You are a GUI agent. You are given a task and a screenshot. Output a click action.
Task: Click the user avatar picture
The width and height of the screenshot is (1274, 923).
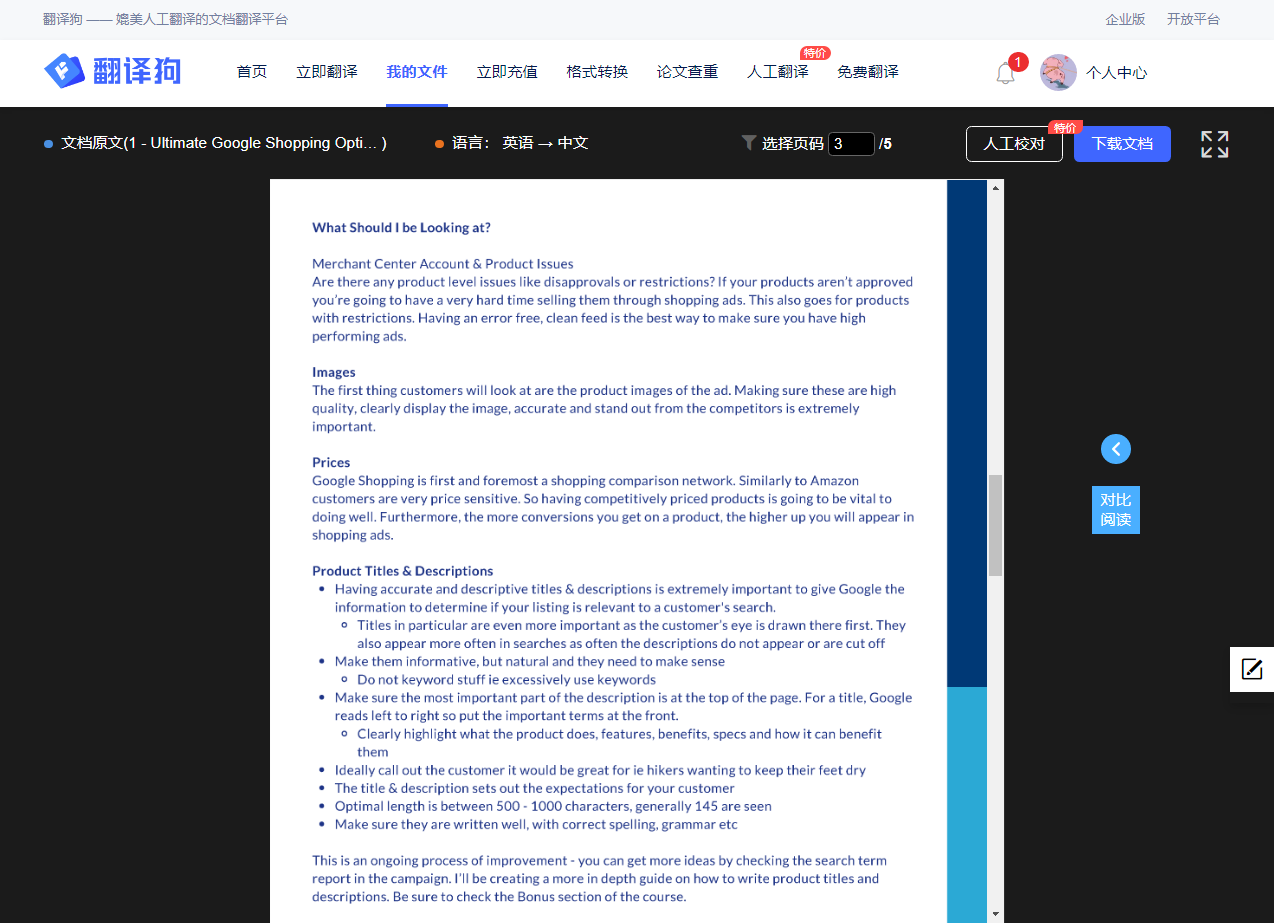[x=1058, y=72]
